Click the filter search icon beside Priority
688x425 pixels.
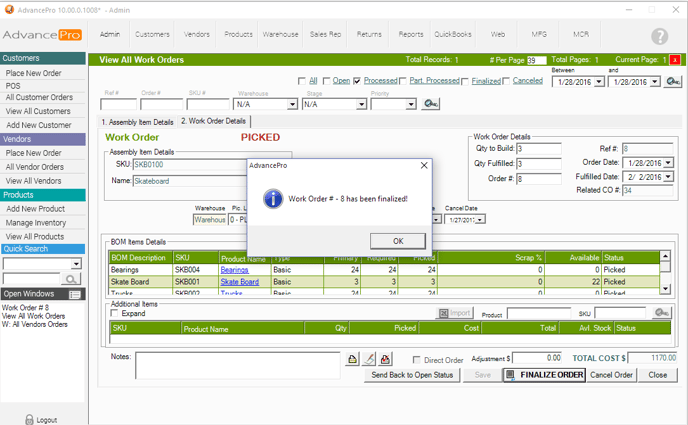(x=431, y=104)
